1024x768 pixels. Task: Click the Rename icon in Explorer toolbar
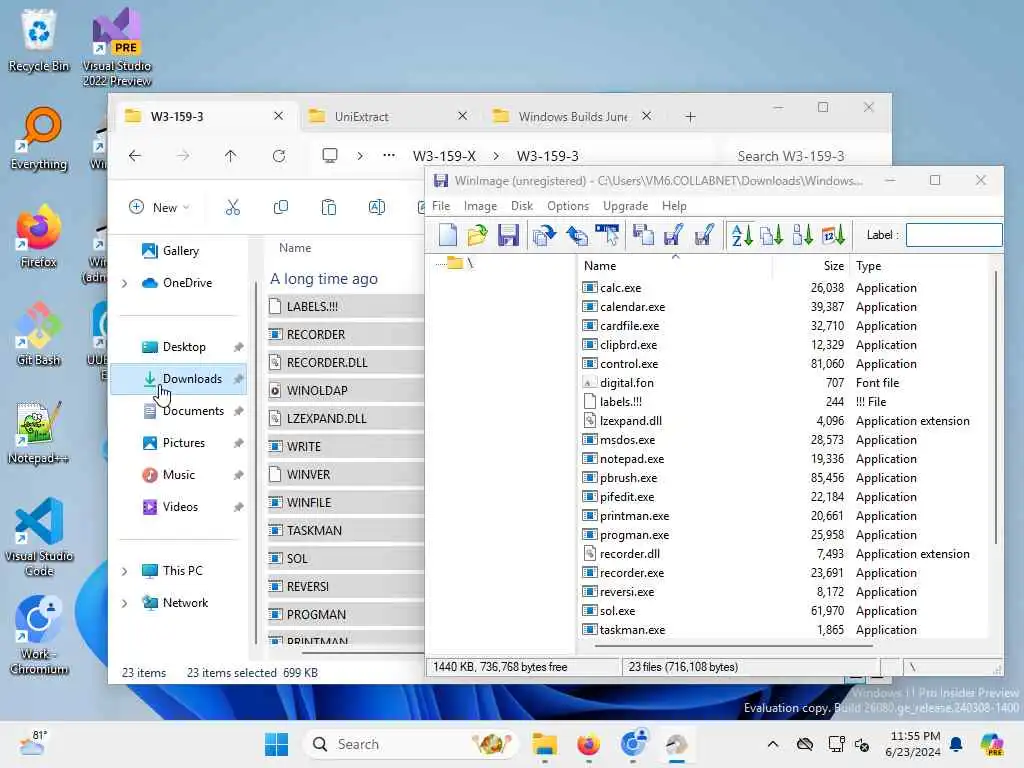pyautogui.click(x=377, y=208)
